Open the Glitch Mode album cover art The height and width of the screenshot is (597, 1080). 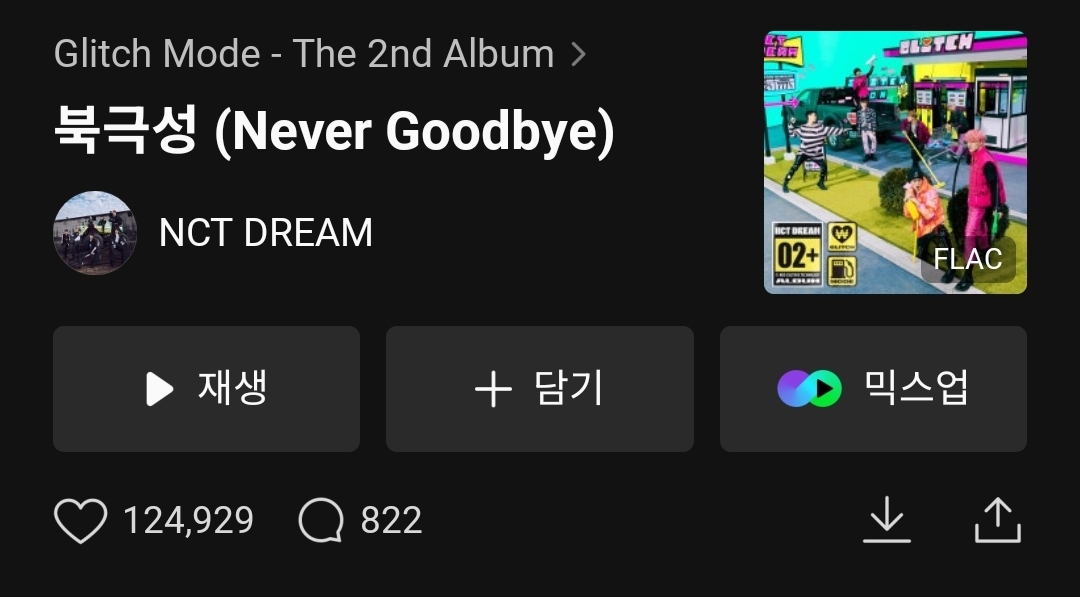(895, 163)
